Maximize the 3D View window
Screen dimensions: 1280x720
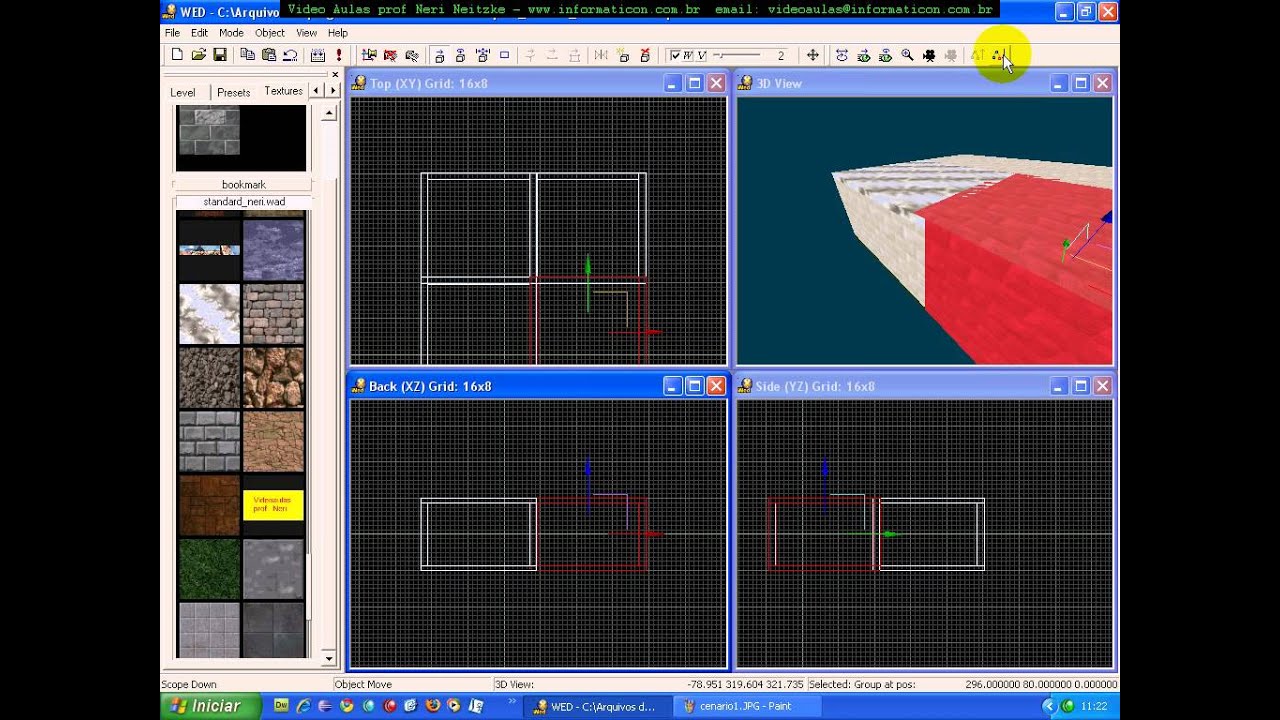coord(1080,84)
